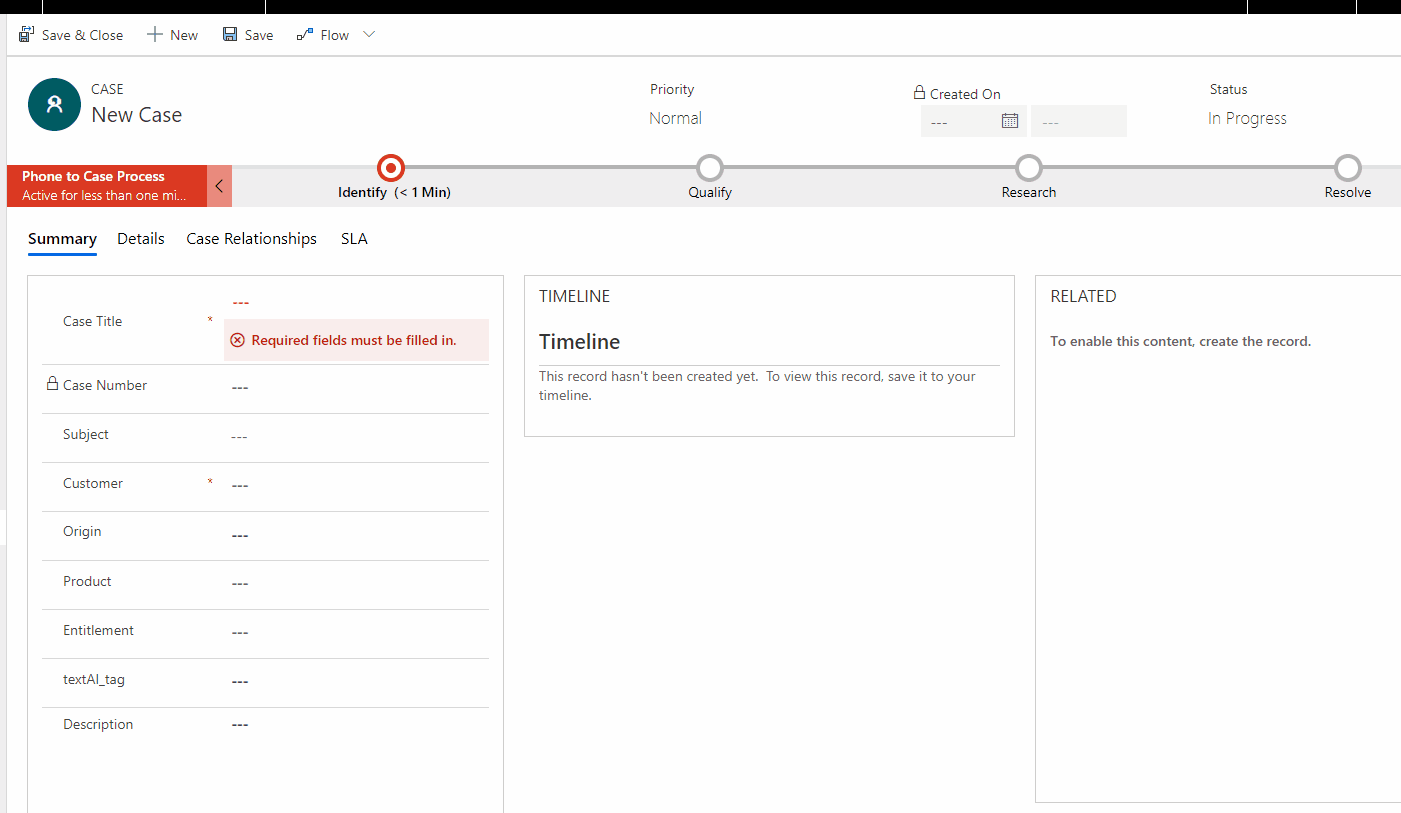Click the Identify (< 1 Min) stage label
Viewport: 1401px width, 813px height.
(394, 192)
